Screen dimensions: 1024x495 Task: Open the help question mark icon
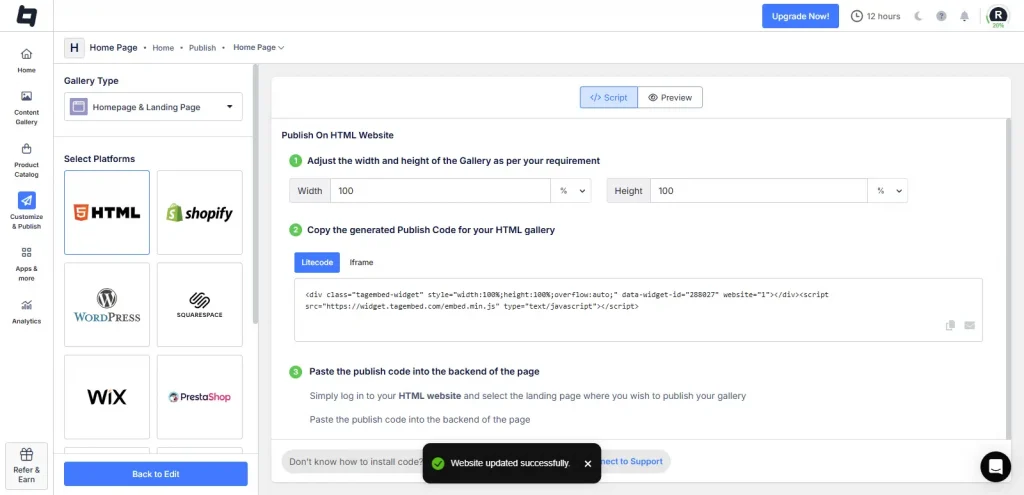(x=941, y=16)
